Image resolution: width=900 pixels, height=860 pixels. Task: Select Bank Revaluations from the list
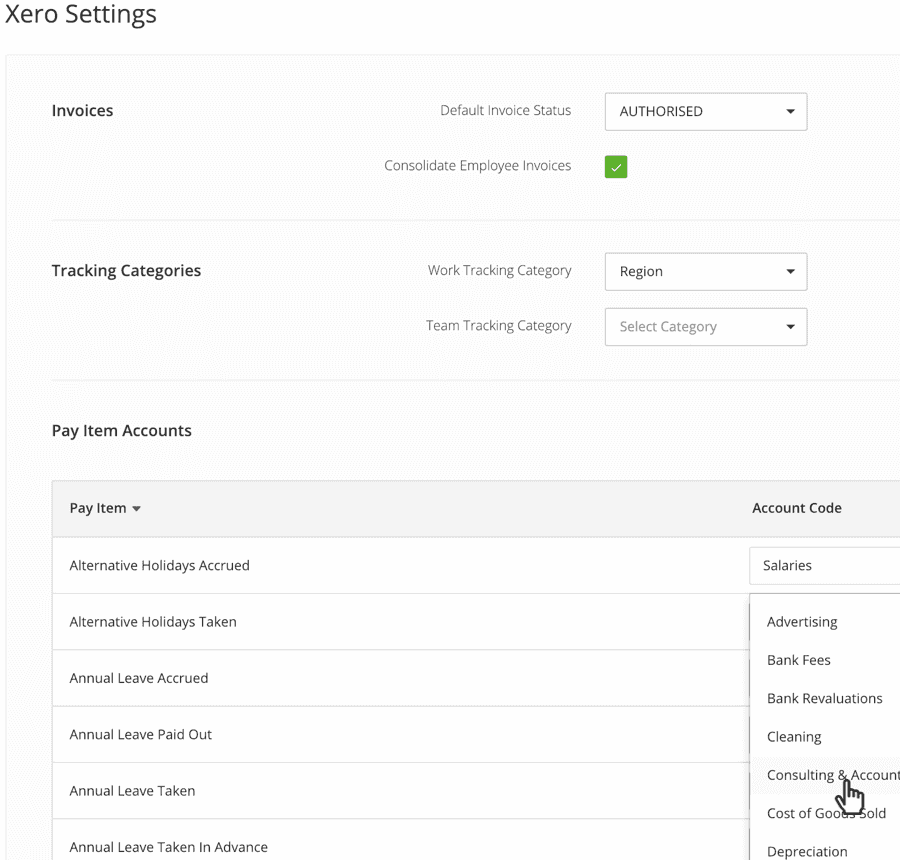click(x=824, y=698)
